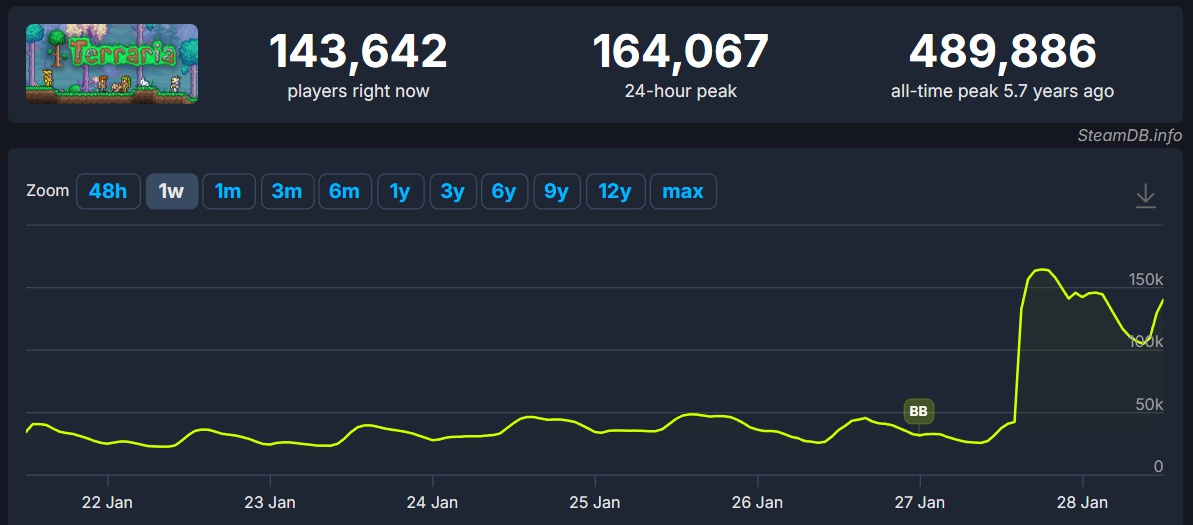
Task: Click the Terraria game thumbnail
Action: tap(112, 64)
